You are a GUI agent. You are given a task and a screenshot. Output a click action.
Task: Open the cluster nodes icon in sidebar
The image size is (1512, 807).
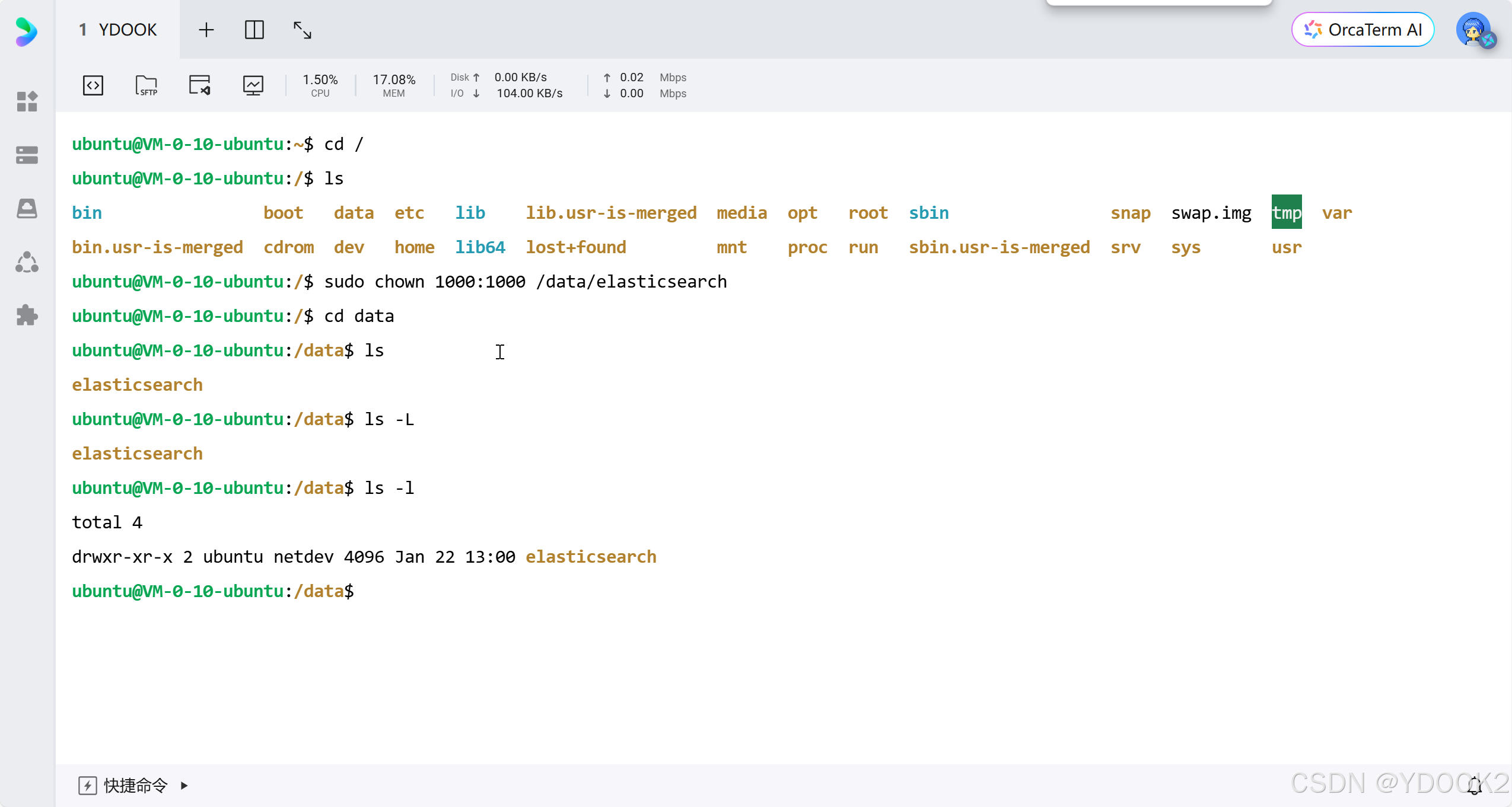point(27,262)
